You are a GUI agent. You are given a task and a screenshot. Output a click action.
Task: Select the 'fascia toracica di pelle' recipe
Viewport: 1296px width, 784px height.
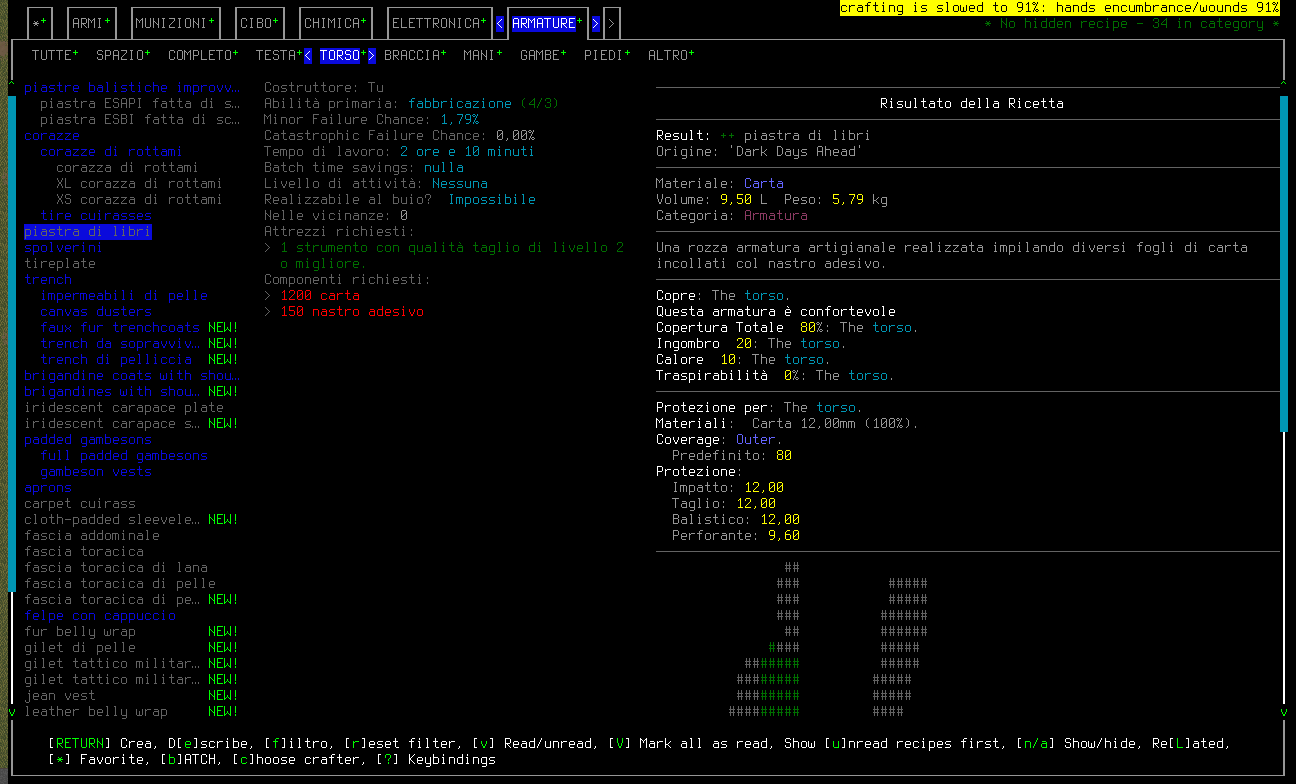pos(120,583)
